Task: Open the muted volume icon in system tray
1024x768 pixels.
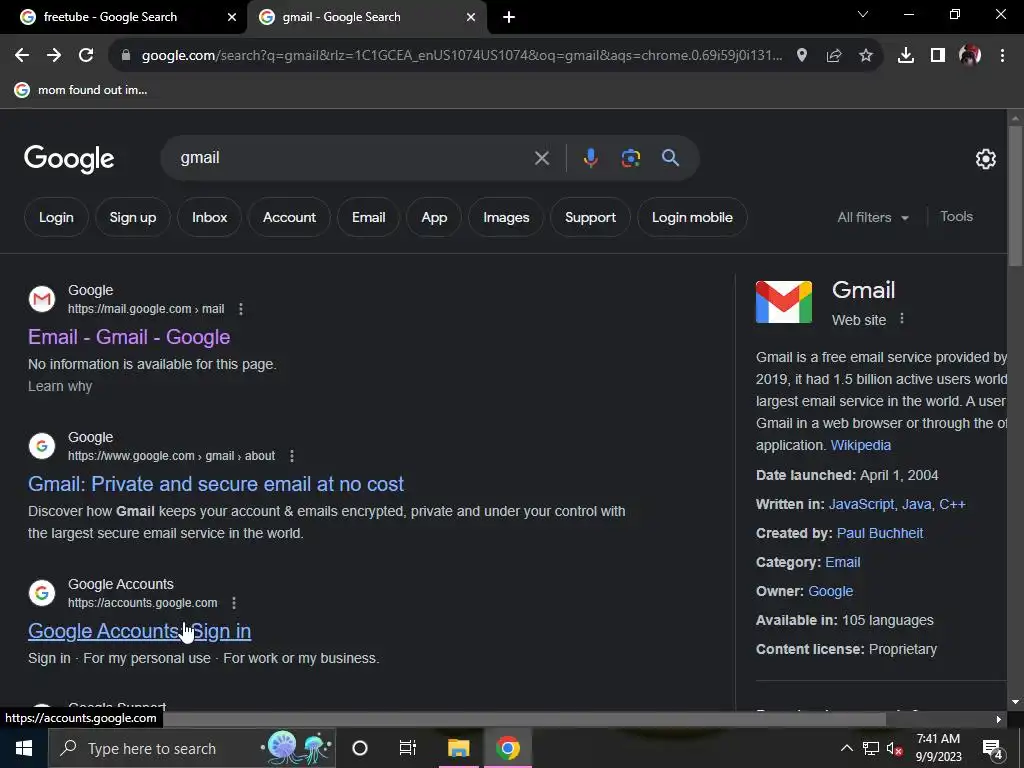Action: (x=894, y=748)
